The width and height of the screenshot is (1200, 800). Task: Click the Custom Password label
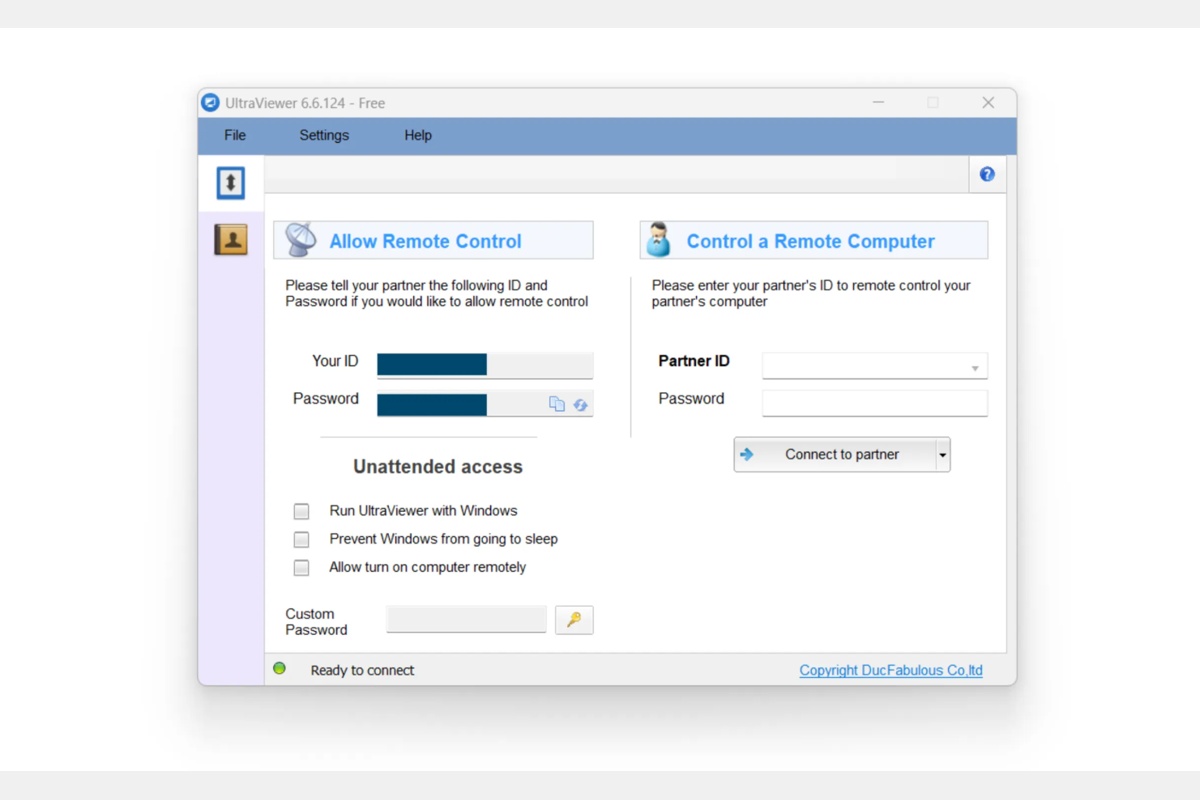(316, 622)
